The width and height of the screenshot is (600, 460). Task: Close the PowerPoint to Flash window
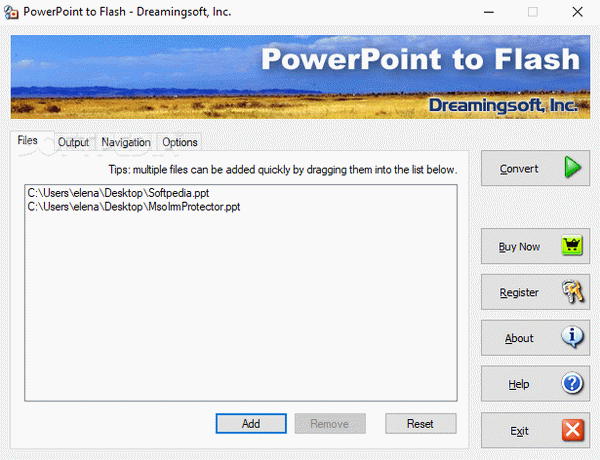tap(577, 12)
